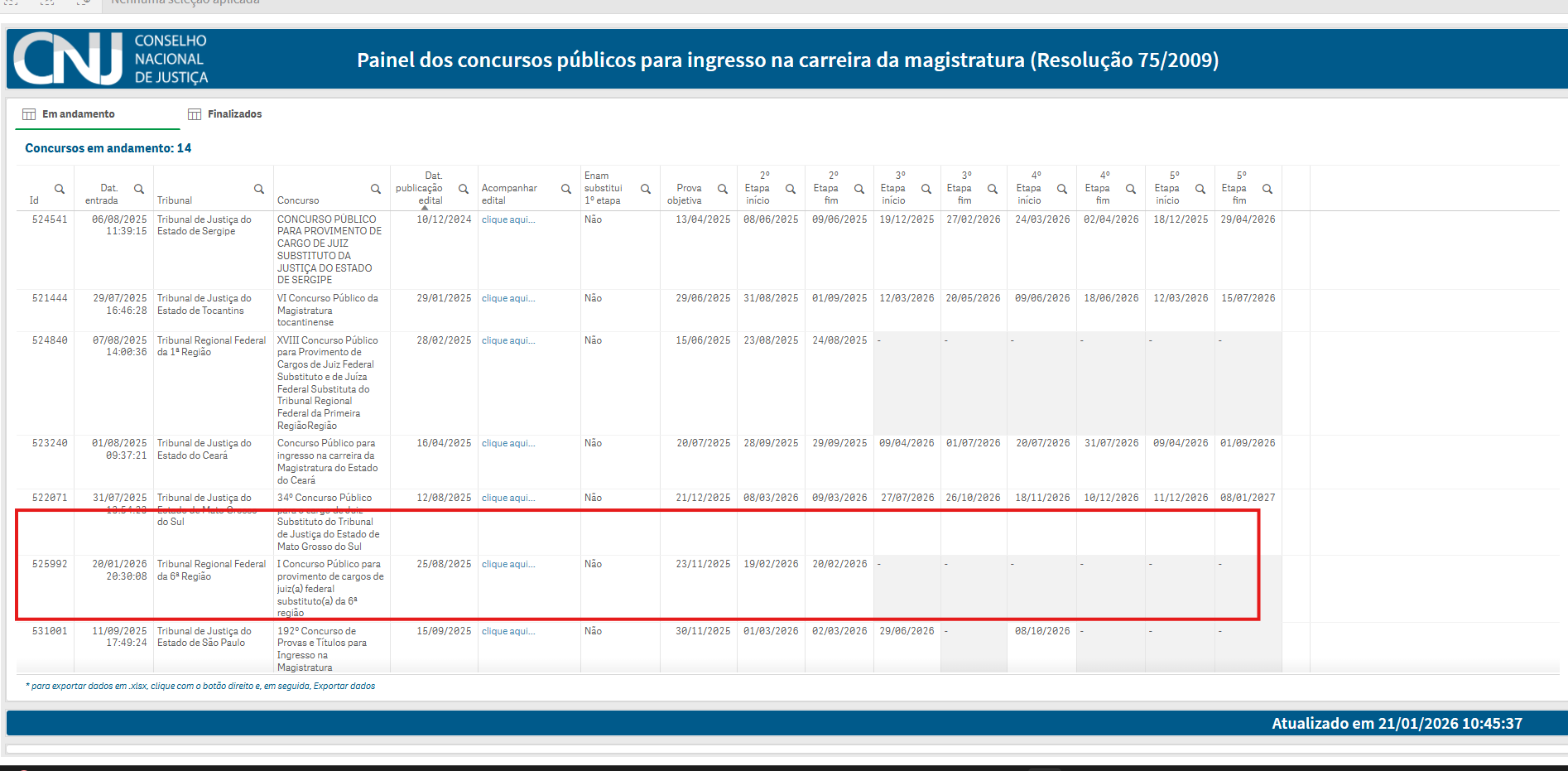This screenshot has height=771, width=1568.
Task: Click the Concurso column search icon
Action: click(x=376, y=189)
